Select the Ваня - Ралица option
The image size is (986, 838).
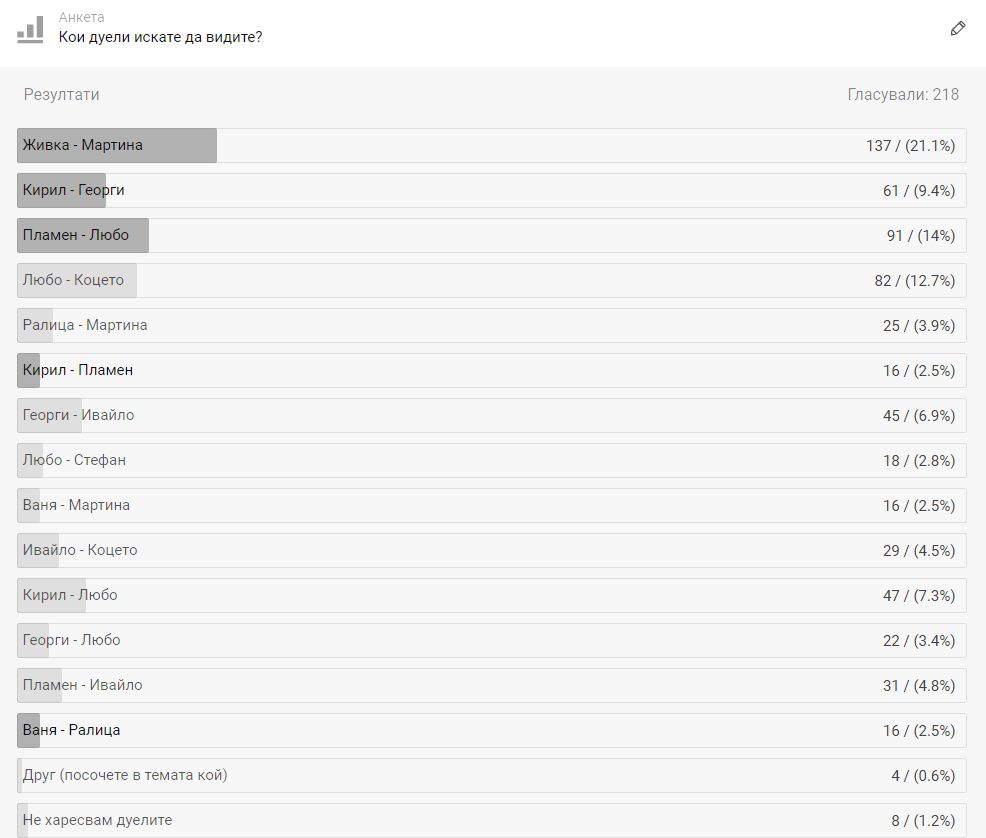(x=492, y=730)
